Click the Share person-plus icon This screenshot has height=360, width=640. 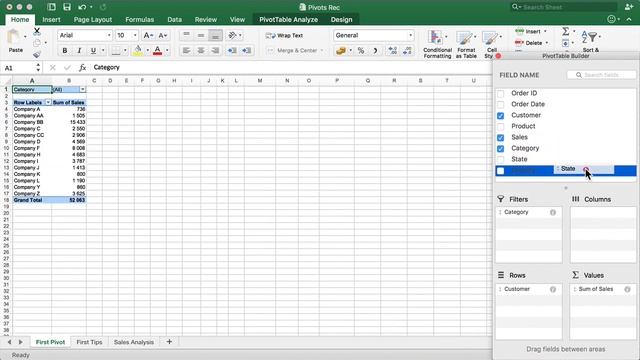pyautogui.click(x=629, y=7)
